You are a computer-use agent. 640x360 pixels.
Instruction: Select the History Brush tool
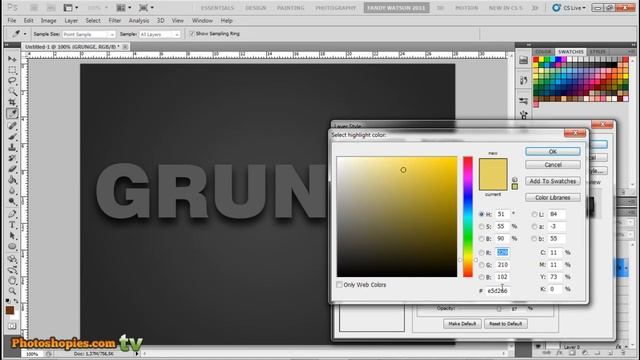pos(12,158)
